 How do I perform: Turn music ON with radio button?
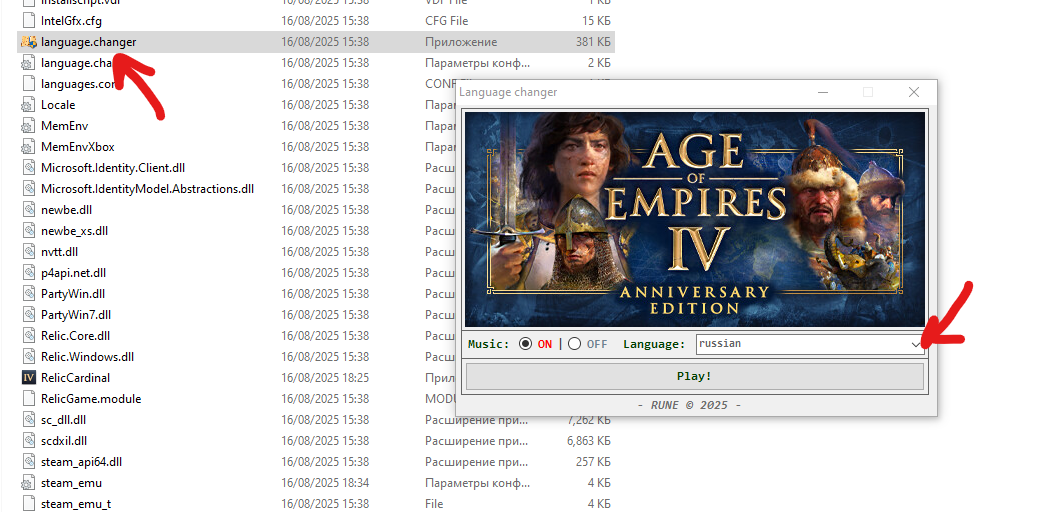(526, 344)
